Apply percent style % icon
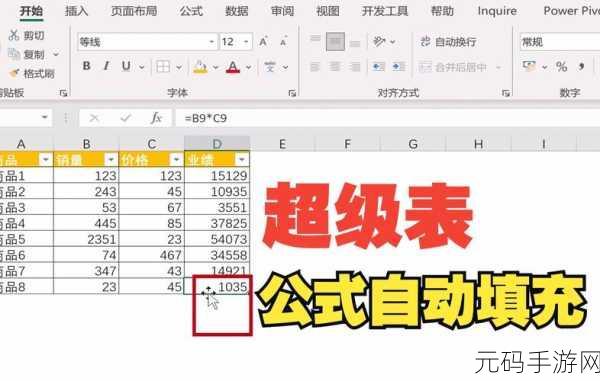 (x=561, y=67)
